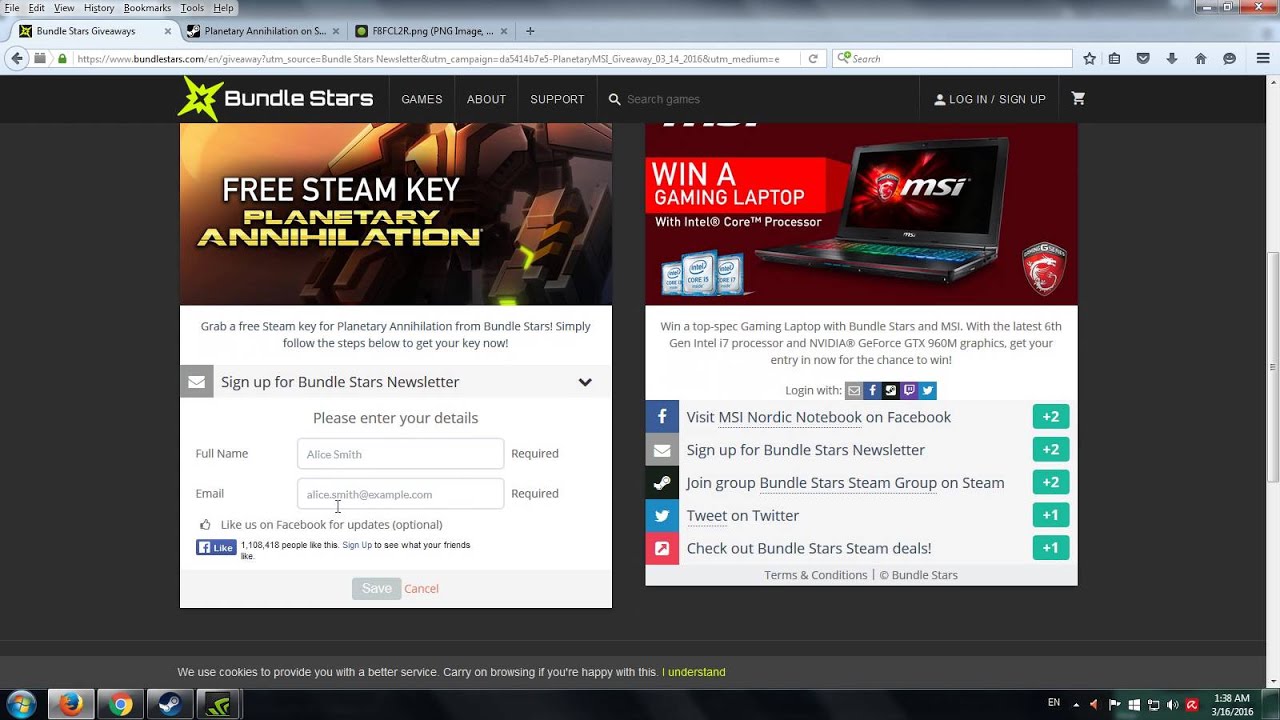This screenshot has height=720, width=1280.
Task: Click the +2 button for Steam Group
Action: pos(1051,483)
